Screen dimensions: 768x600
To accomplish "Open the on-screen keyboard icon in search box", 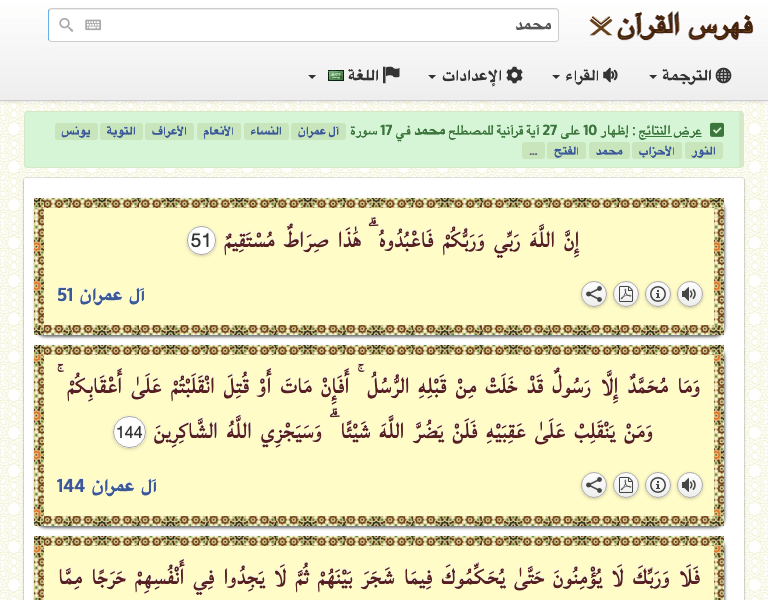I will tap(93, 25).
